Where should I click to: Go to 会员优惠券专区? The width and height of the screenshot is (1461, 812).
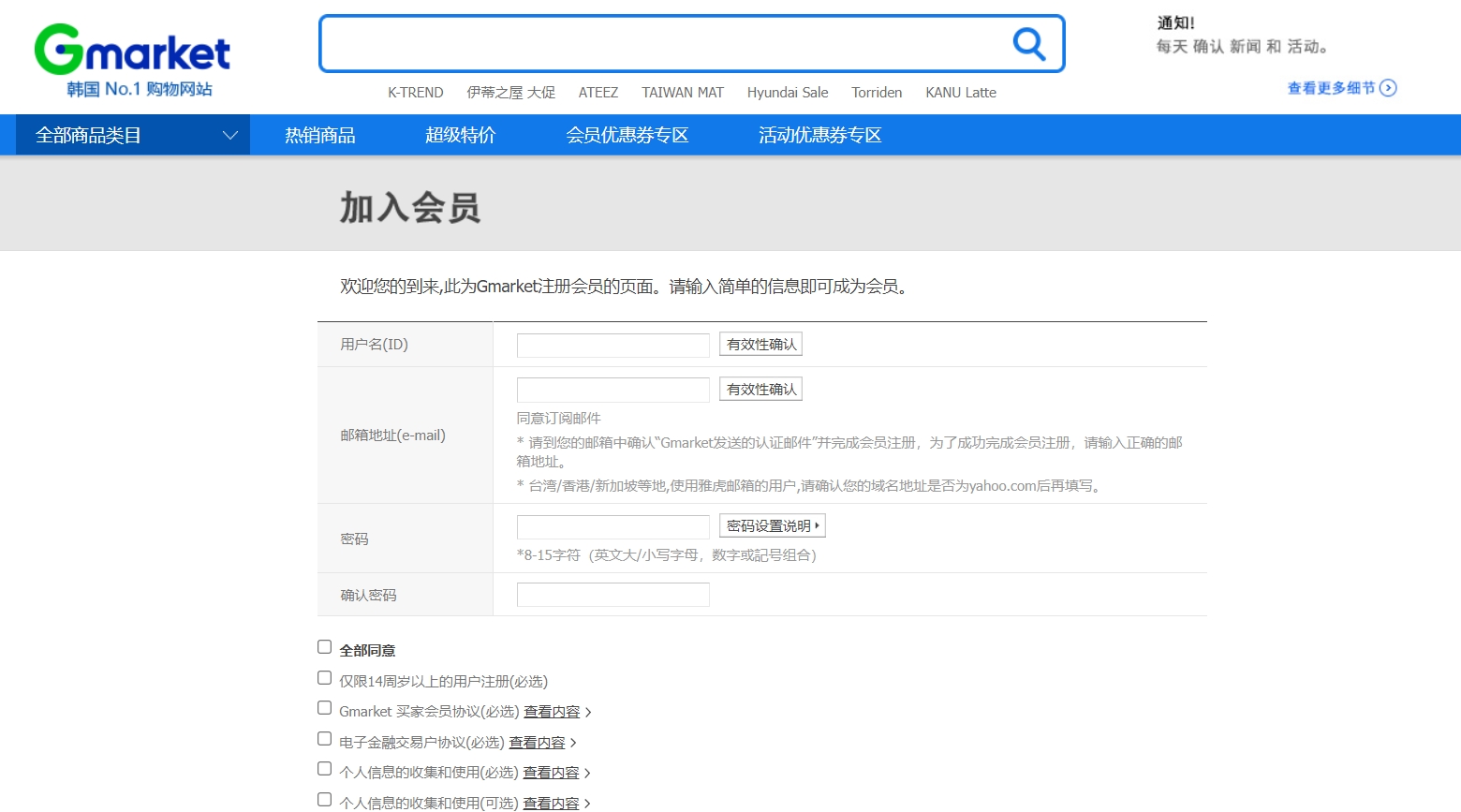point(628,134)
